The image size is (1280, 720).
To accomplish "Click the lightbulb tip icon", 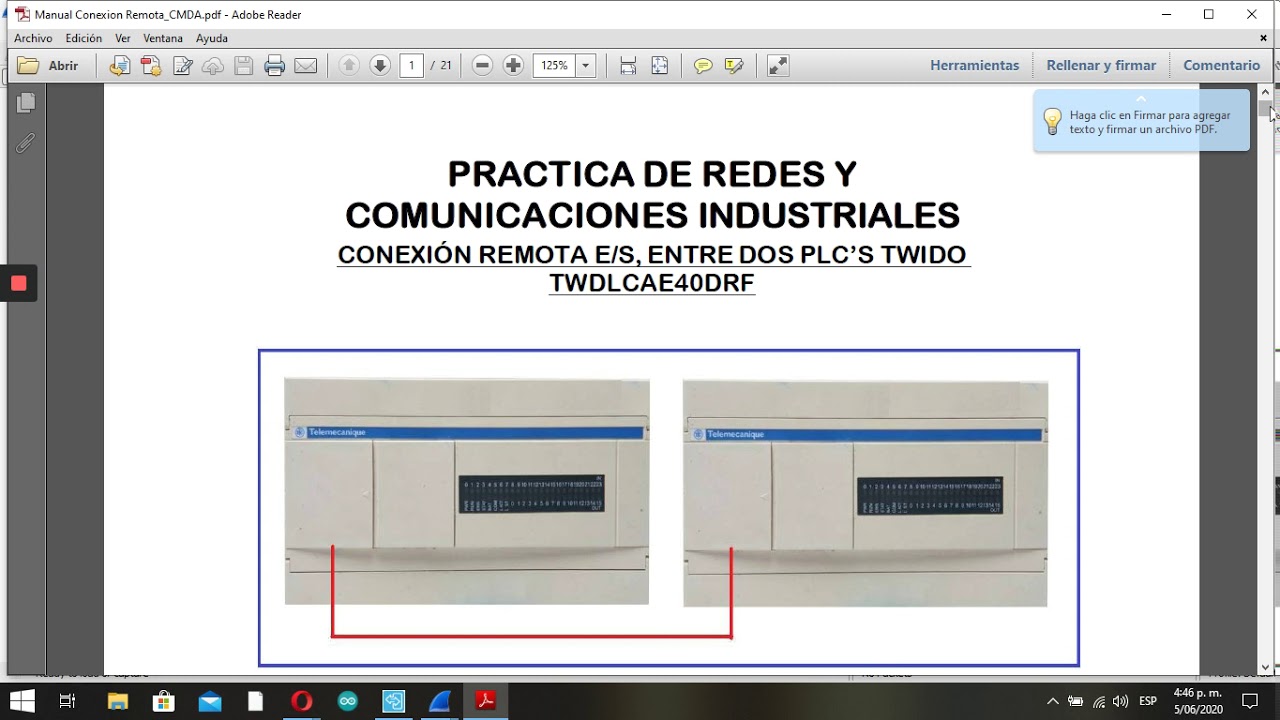I will tap(1052, 122).
